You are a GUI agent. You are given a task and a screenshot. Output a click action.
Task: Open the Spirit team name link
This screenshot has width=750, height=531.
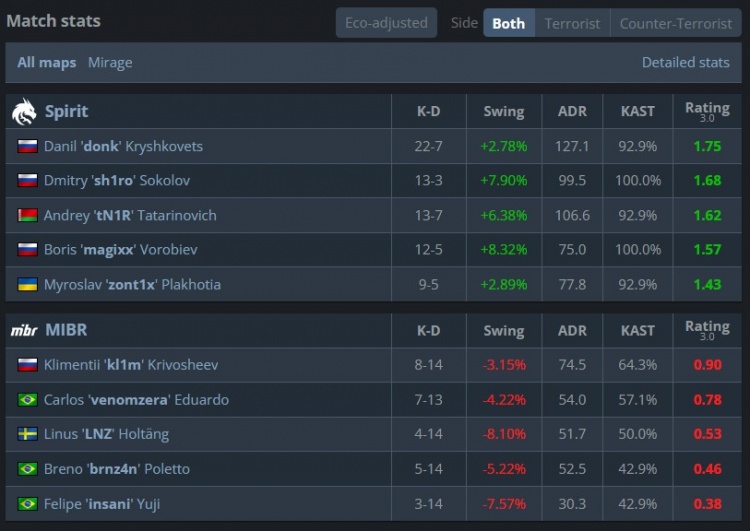[x=66, y=111]
